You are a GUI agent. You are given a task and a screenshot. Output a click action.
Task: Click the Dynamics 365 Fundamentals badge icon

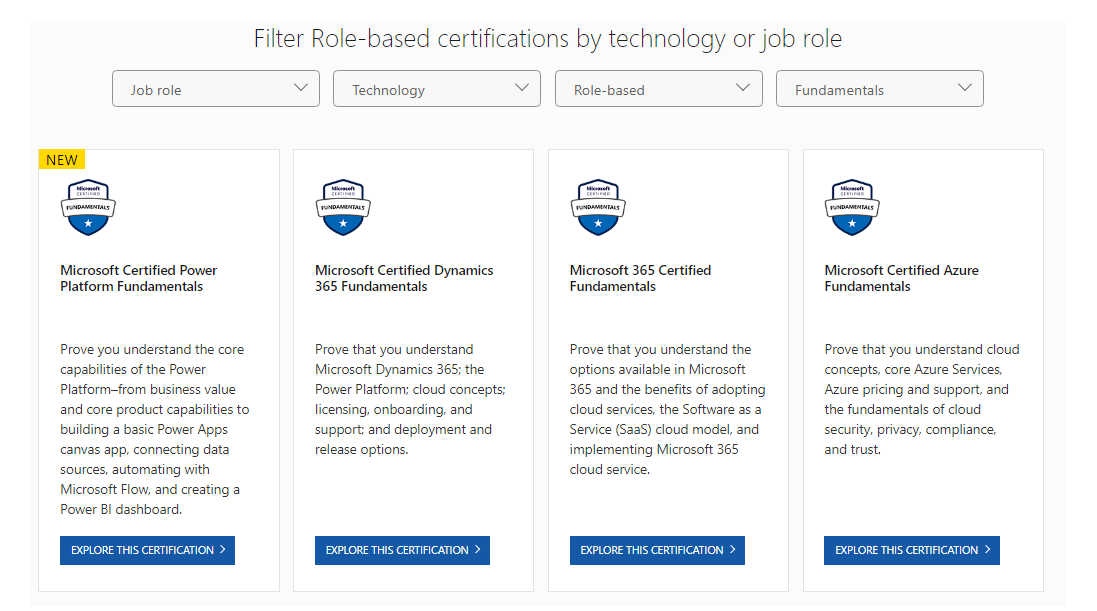point(343,207)
